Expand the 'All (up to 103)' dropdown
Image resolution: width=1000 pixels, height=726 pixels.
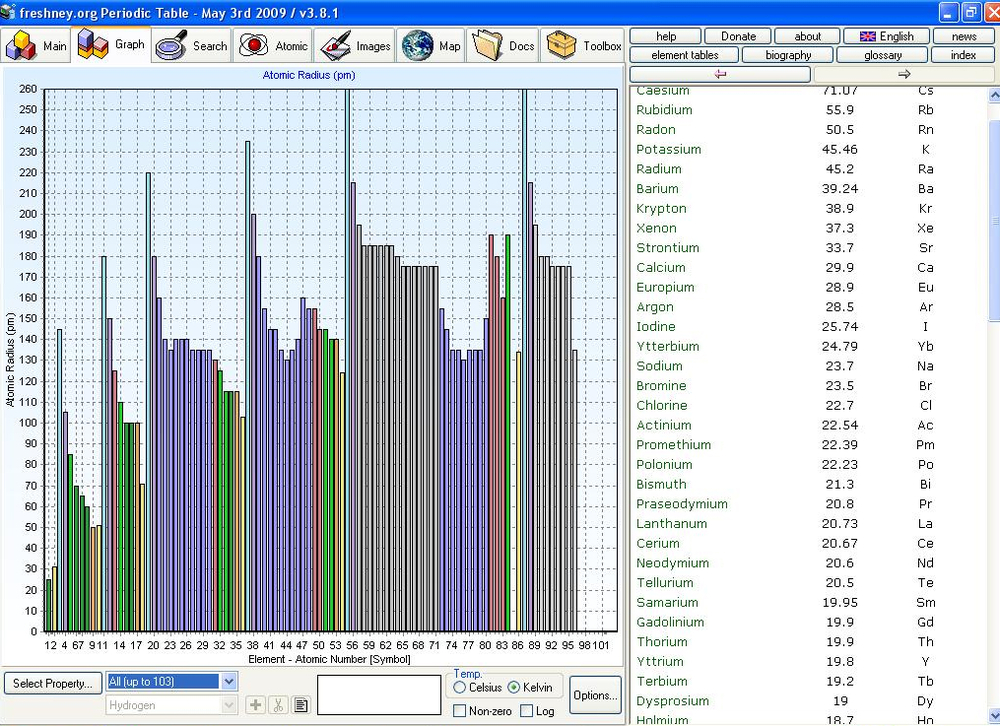click(x=228, y=681)
